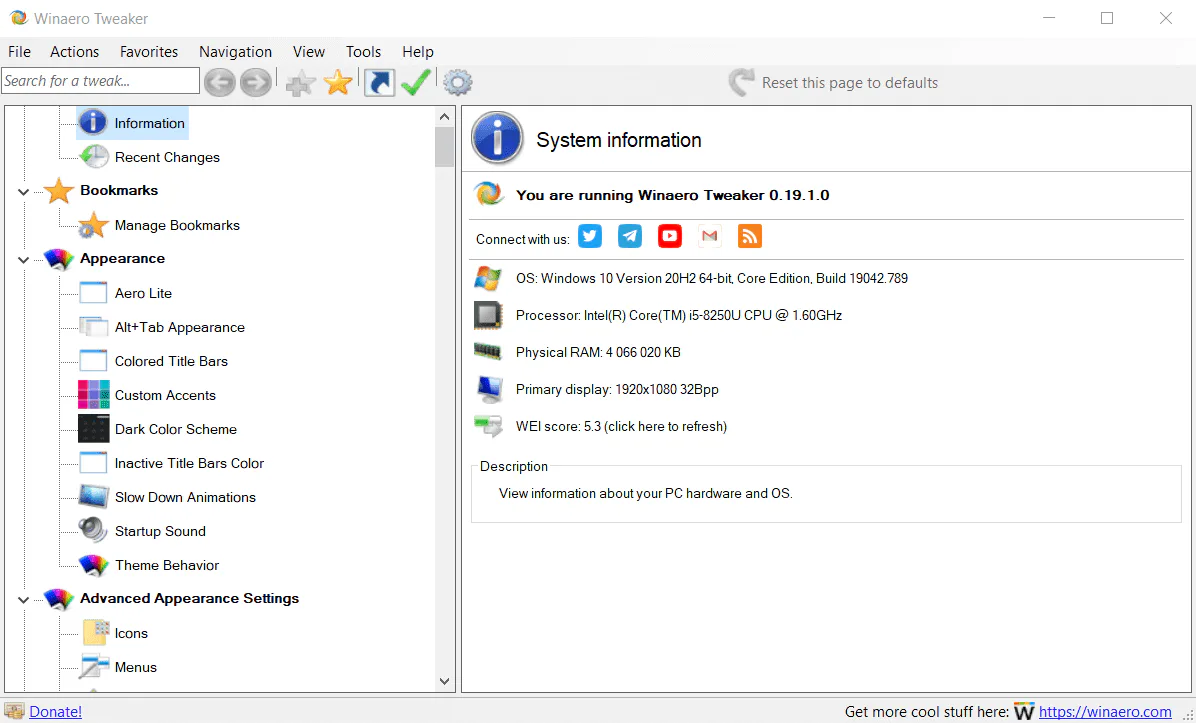The height and width of the screenshot is (723, 1196).
Task: Click the Donate! link
Action: point(56,712)
